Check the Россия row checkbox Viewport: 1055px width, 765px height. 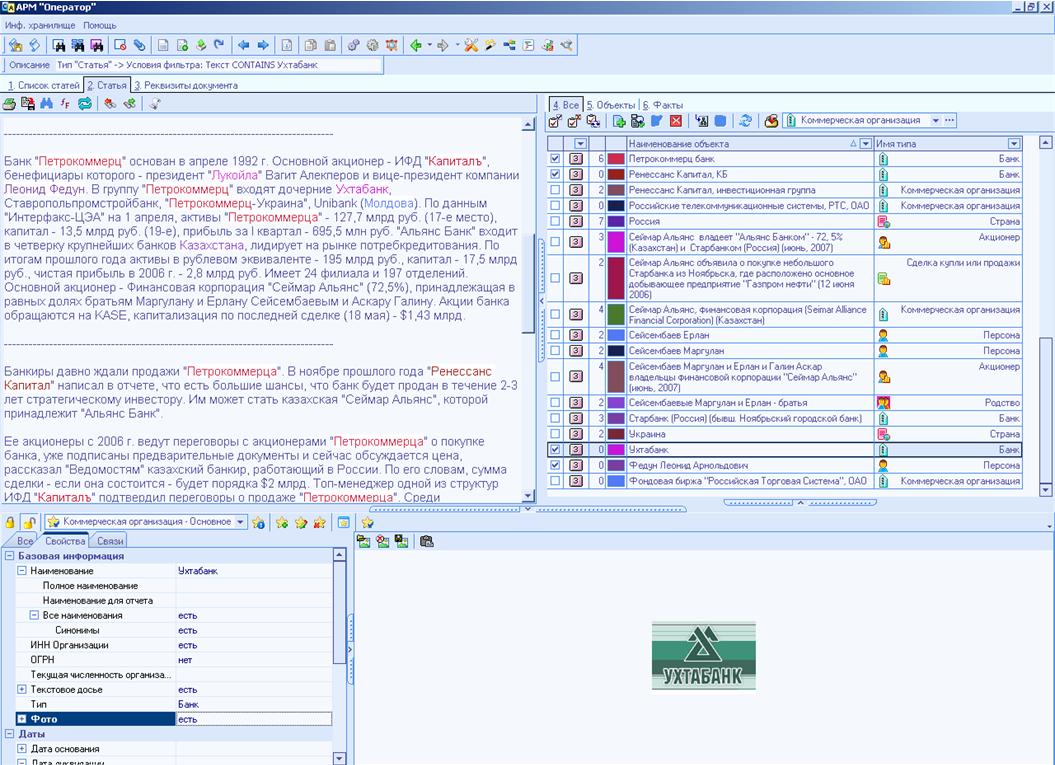[x=555, y=221]
